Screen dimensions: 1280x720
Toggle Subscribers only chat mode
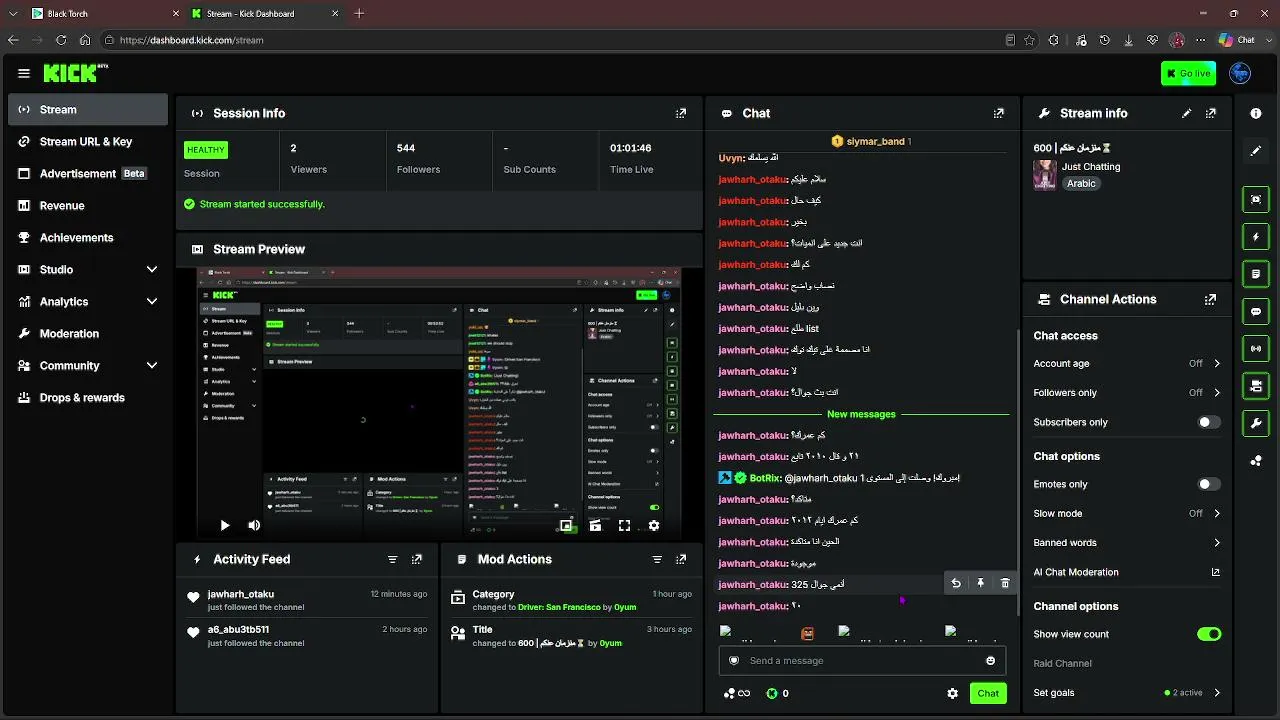(1209, 422)
